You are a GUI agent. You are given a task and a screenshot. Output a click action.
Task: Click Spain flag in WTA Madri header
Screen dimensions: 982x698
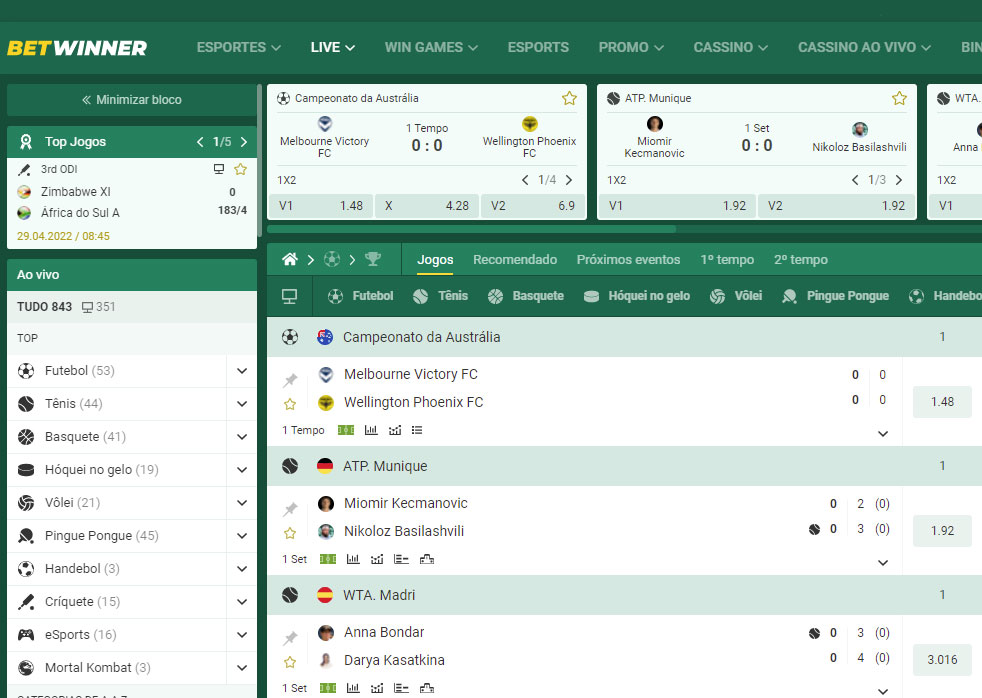pos(325,595)
